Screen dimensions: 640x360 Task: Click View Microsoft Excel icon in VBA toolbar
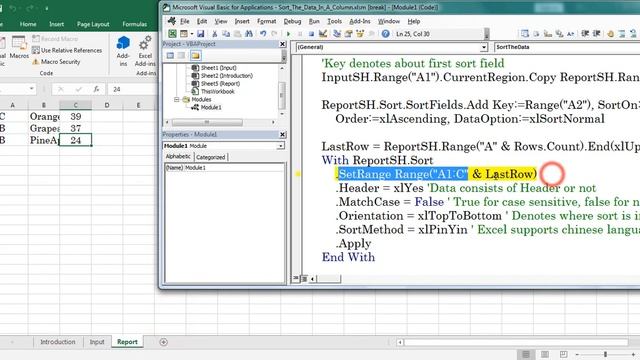tap(172, 34)
